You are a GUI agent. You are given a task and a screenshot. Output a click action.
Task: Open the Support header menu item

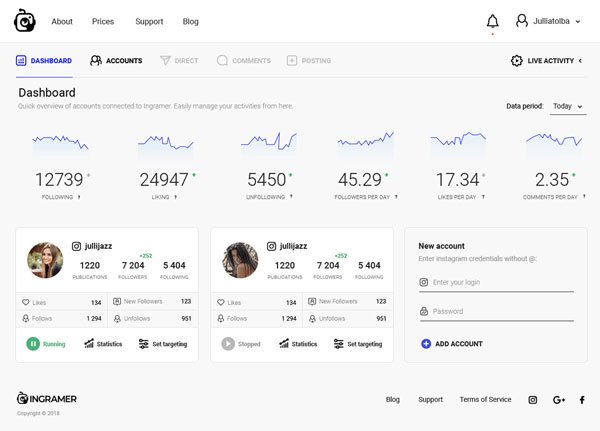149,21
